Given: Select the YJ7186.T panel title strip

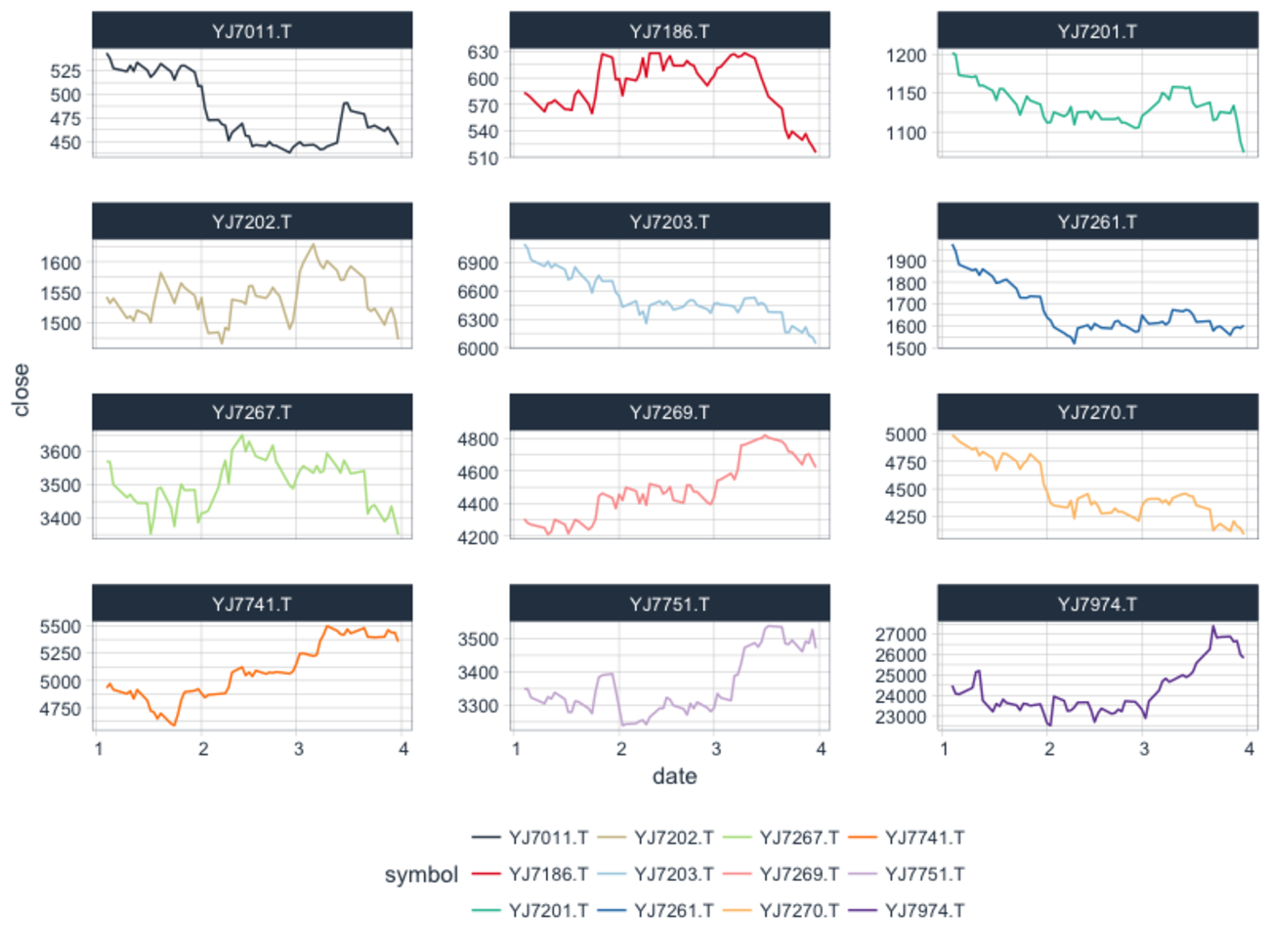Looking at the screenshot, I should (669, 31).
